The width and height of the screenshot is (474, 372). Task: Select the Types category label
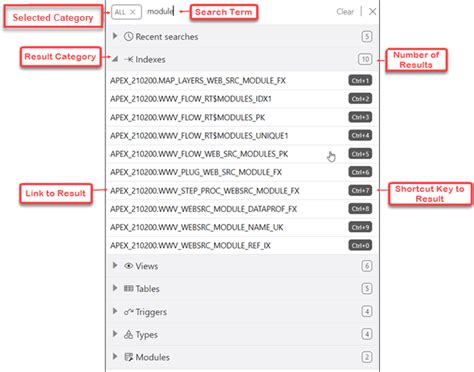[147, 335]
